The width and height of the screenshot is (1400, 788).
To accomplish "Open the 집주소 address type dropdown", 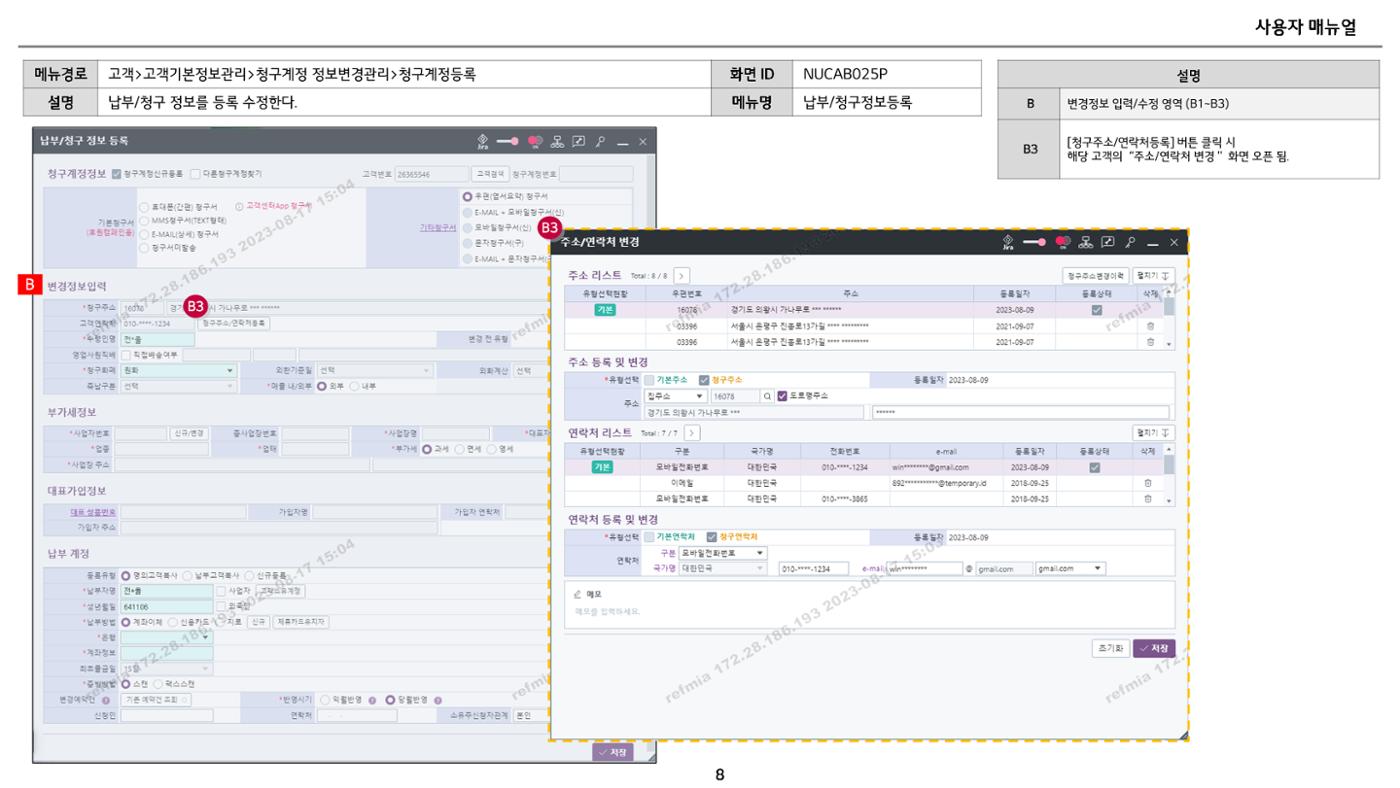I will tap(677, 396).
